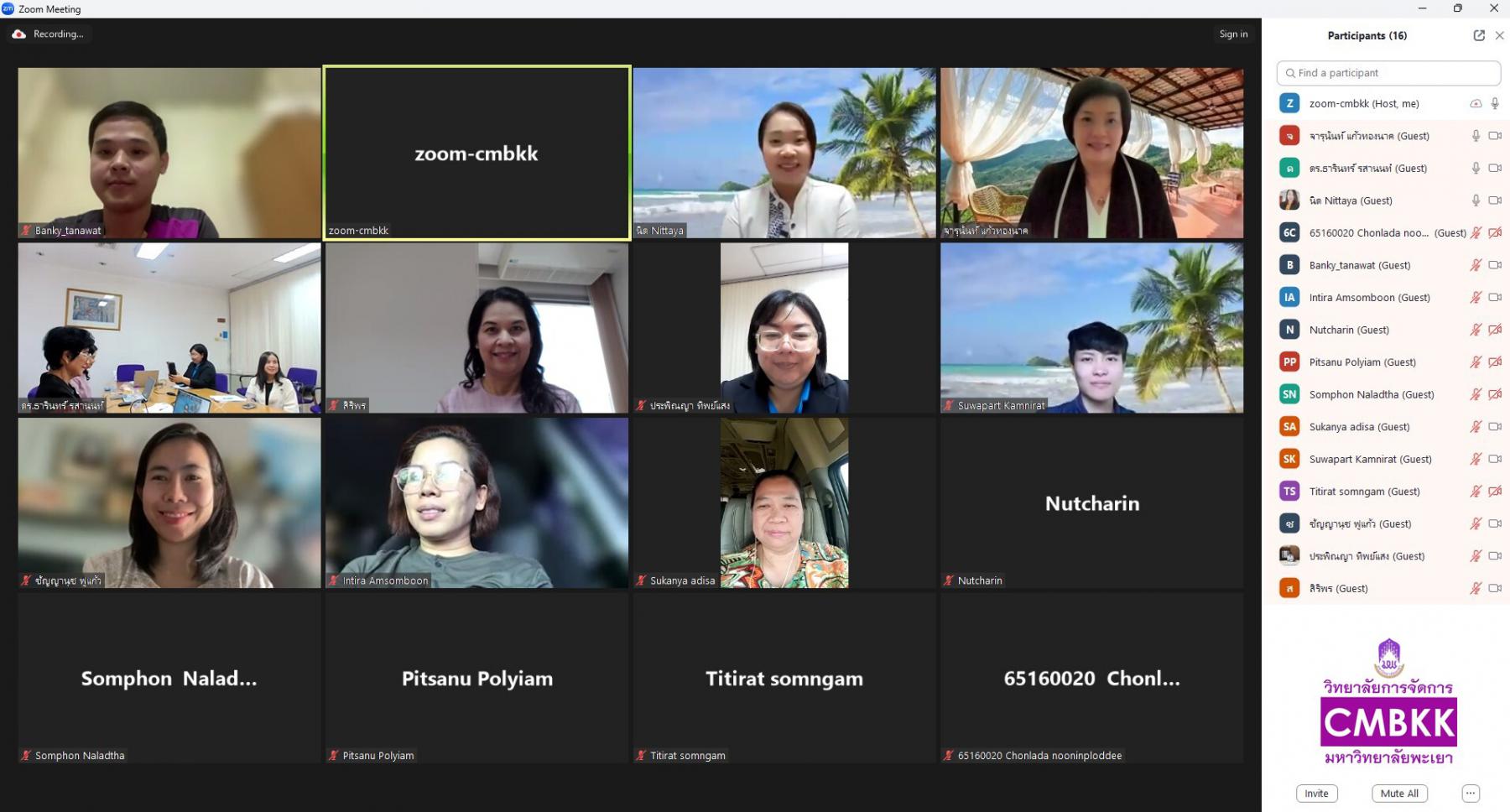Viewport: 1510px width, 812px height.
Task: Toggle mute for Pitsanu Polyiam in list
Action: (1476, 362)
